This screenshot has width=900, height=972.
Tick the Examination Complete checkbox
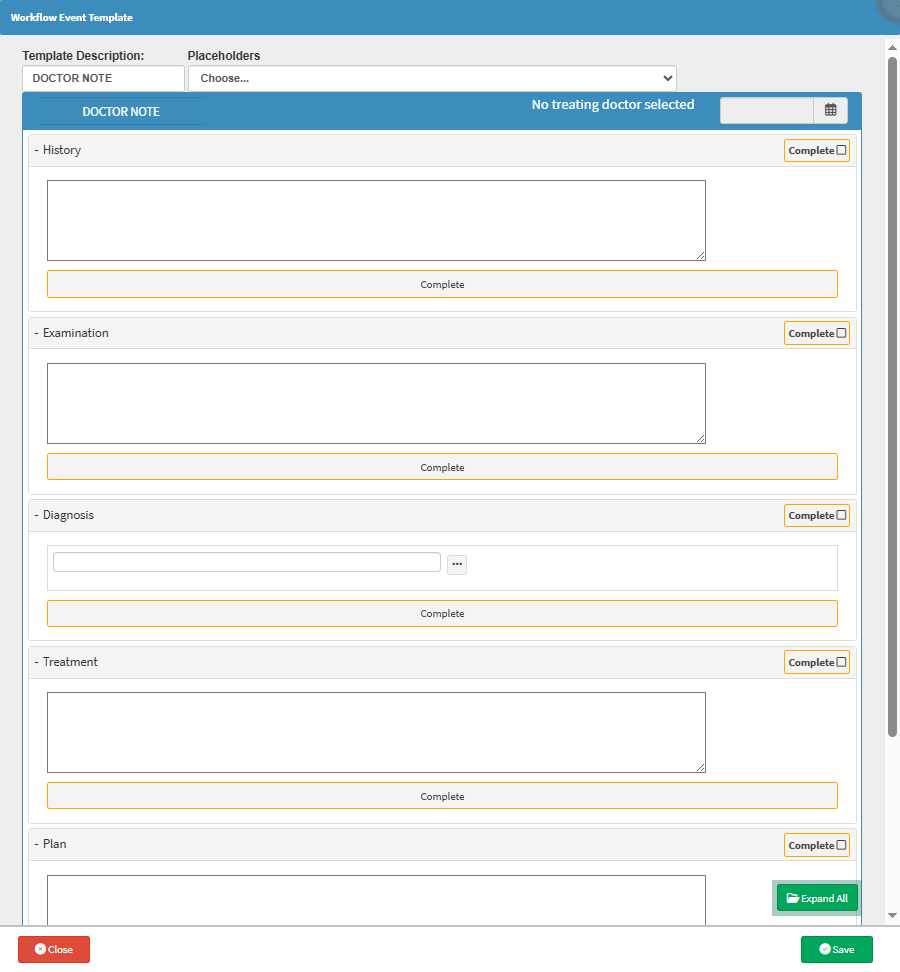(x=841, y=333)
